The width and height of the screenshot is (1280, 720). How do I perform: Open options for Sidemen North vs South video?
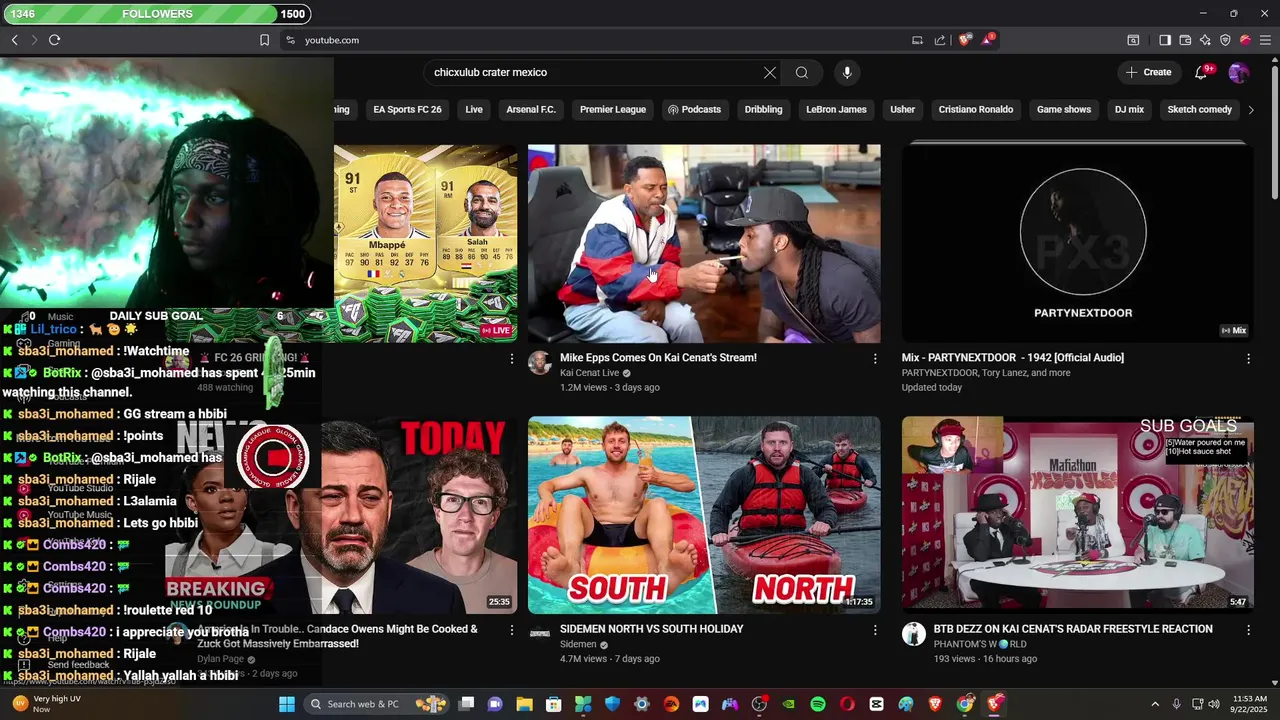[x=875, y=630]
